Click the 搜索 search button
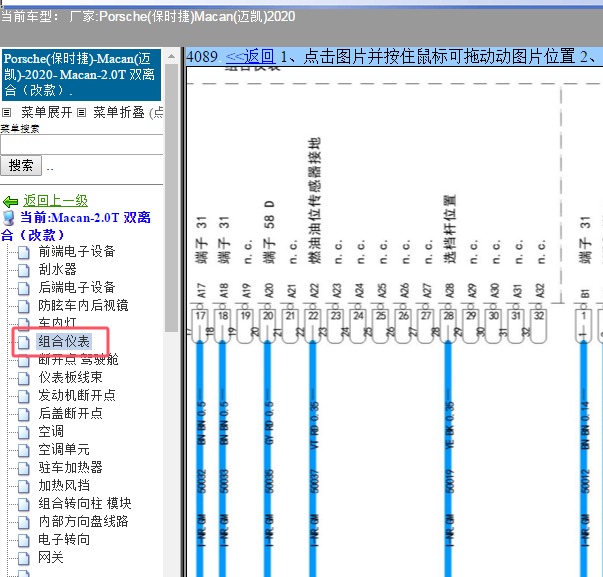 [21, 166]
